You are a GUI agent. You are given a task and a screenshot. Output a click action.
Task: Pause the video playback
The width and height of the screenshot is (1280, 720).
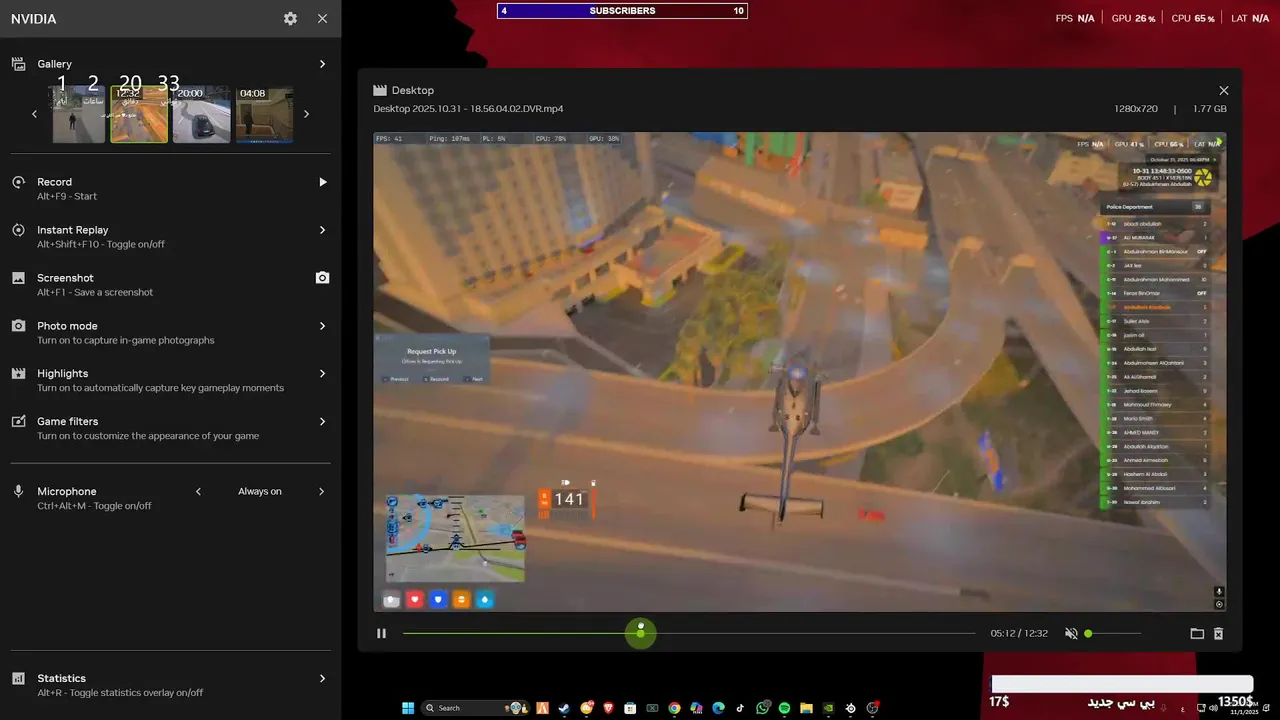(x=381, y=633)
